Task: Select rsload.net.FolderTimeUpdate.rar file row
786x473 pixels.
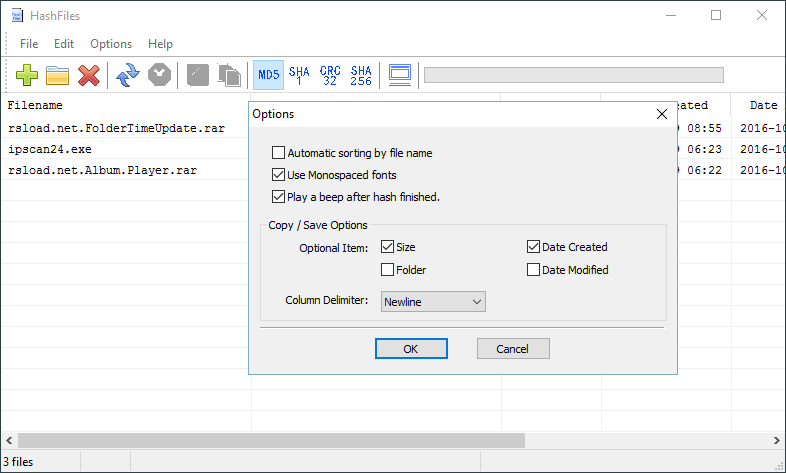Action: tap(116, 128)
